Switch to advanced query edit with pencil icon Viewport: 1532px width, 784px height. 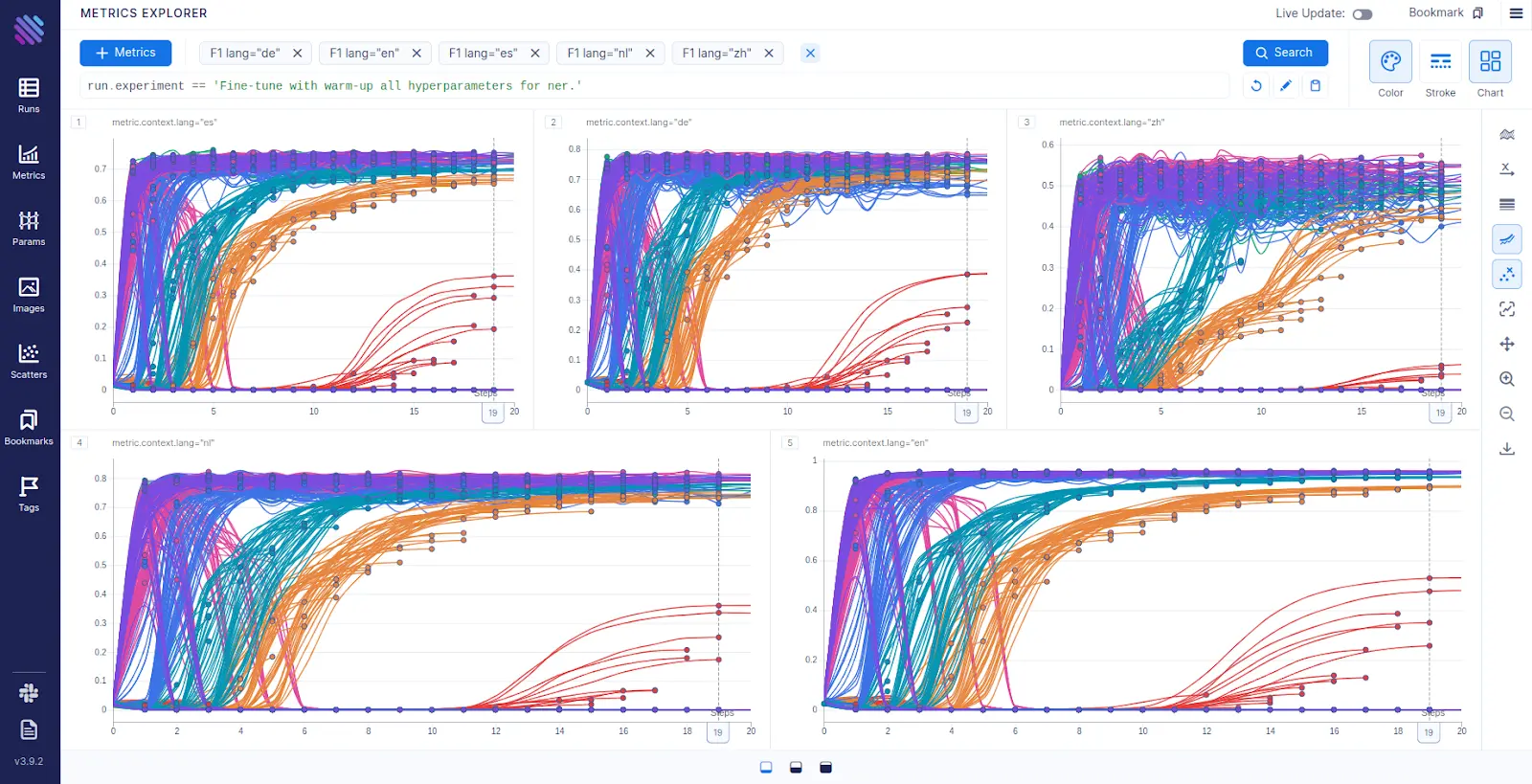coord(1286,85)
